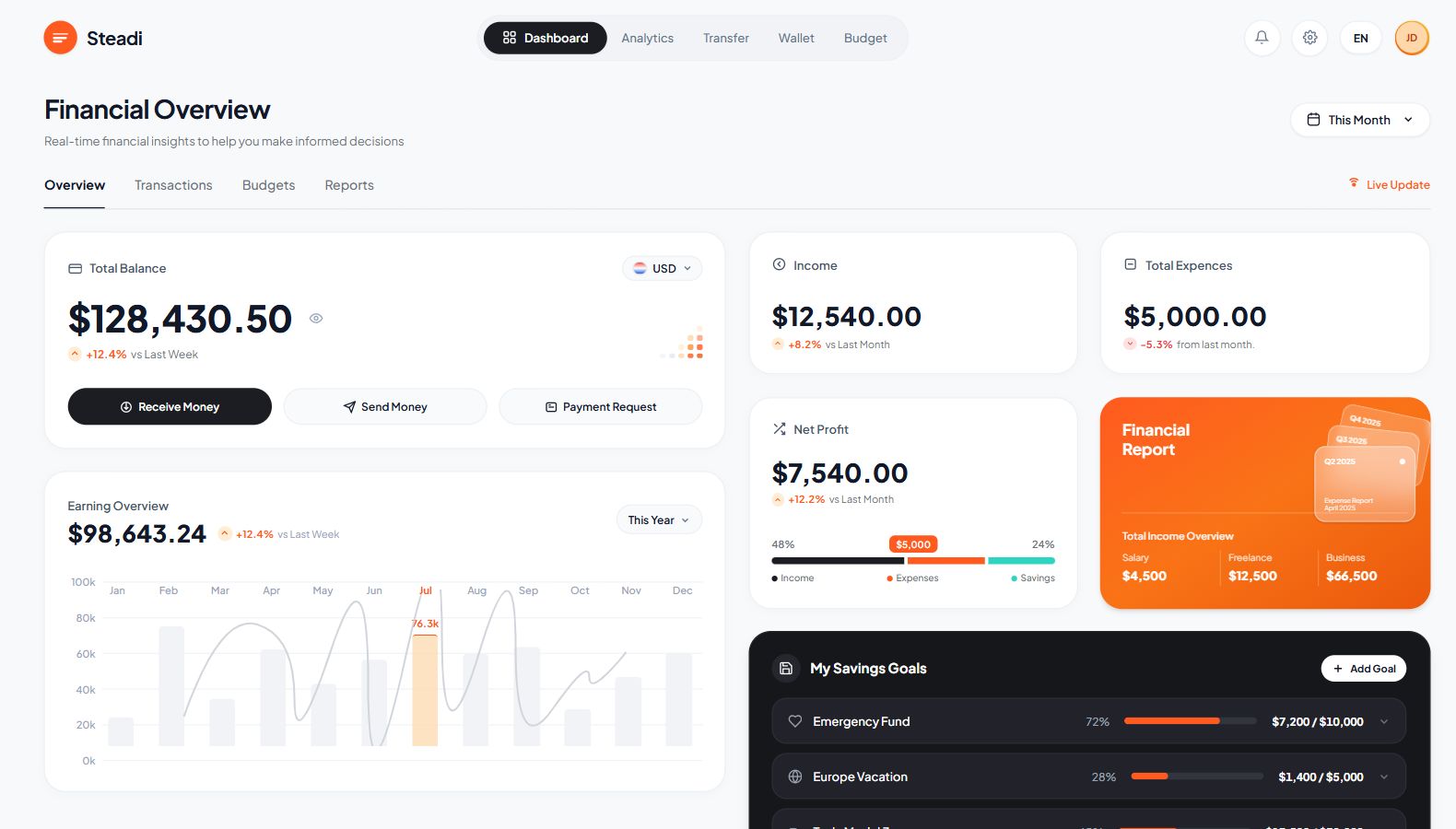
Task: Toggle balance visibility eye icon
Action: point(316,319)
